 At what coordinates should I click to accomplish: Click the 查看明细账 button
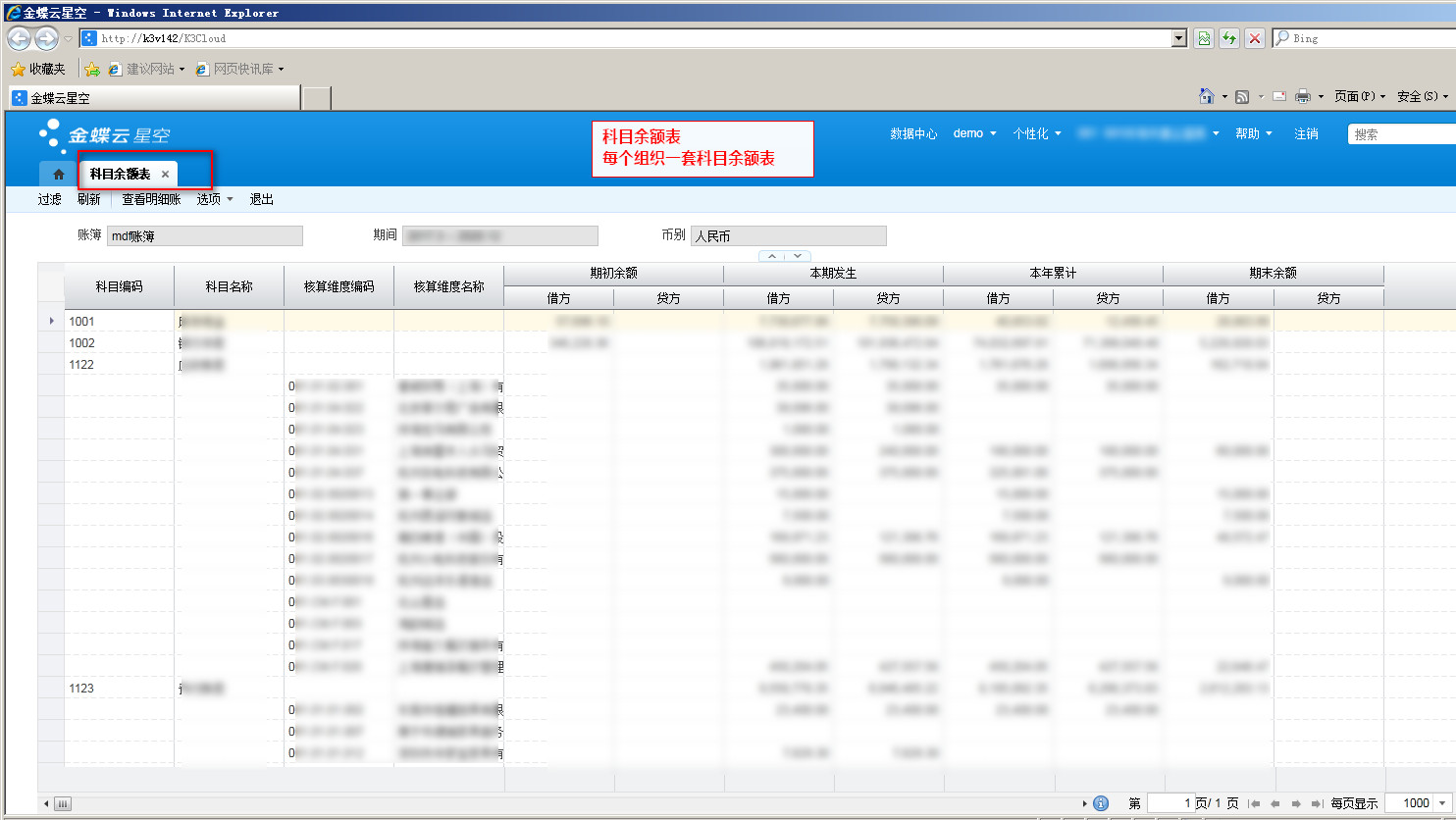[151, 199]
